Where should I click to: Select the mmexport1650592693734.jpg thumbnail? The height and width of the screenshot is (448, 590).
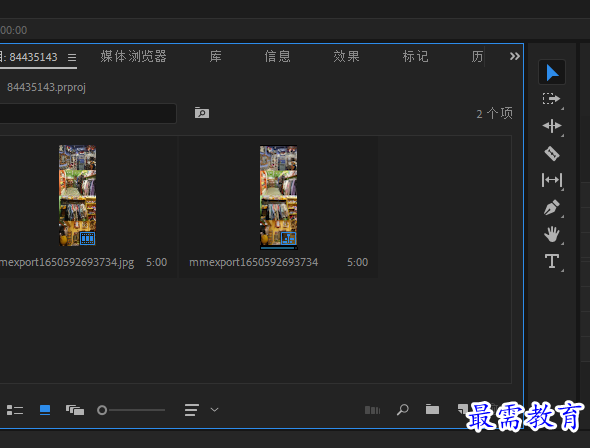[x=78, y=196]
